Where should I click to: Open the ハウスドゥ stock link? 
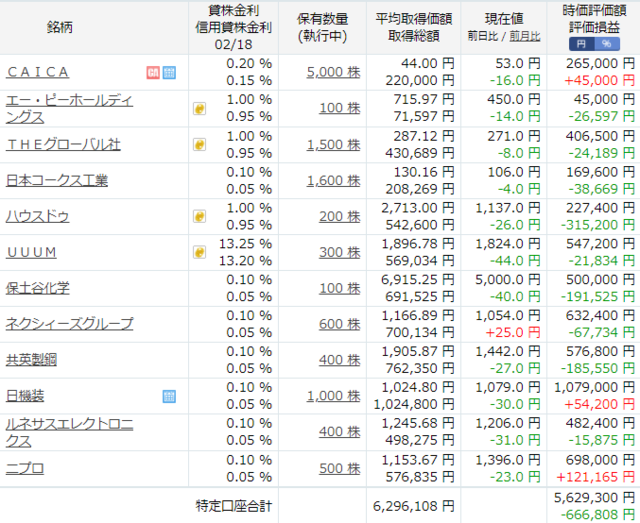click(x=38, y=216)
